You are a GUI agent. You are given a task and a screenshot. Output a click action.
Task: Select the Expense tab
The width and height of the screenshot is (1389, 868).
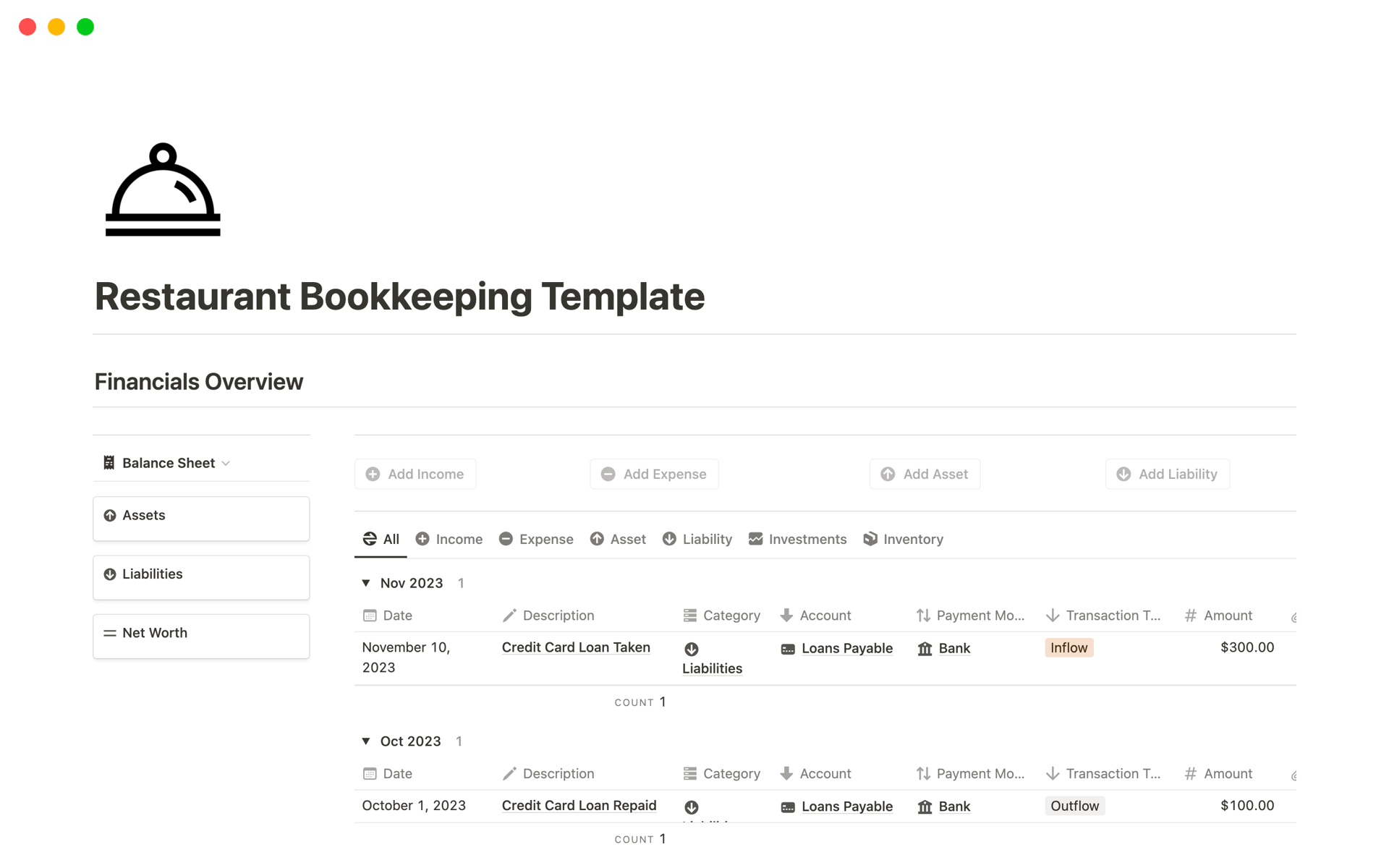[x=536, y=539]
